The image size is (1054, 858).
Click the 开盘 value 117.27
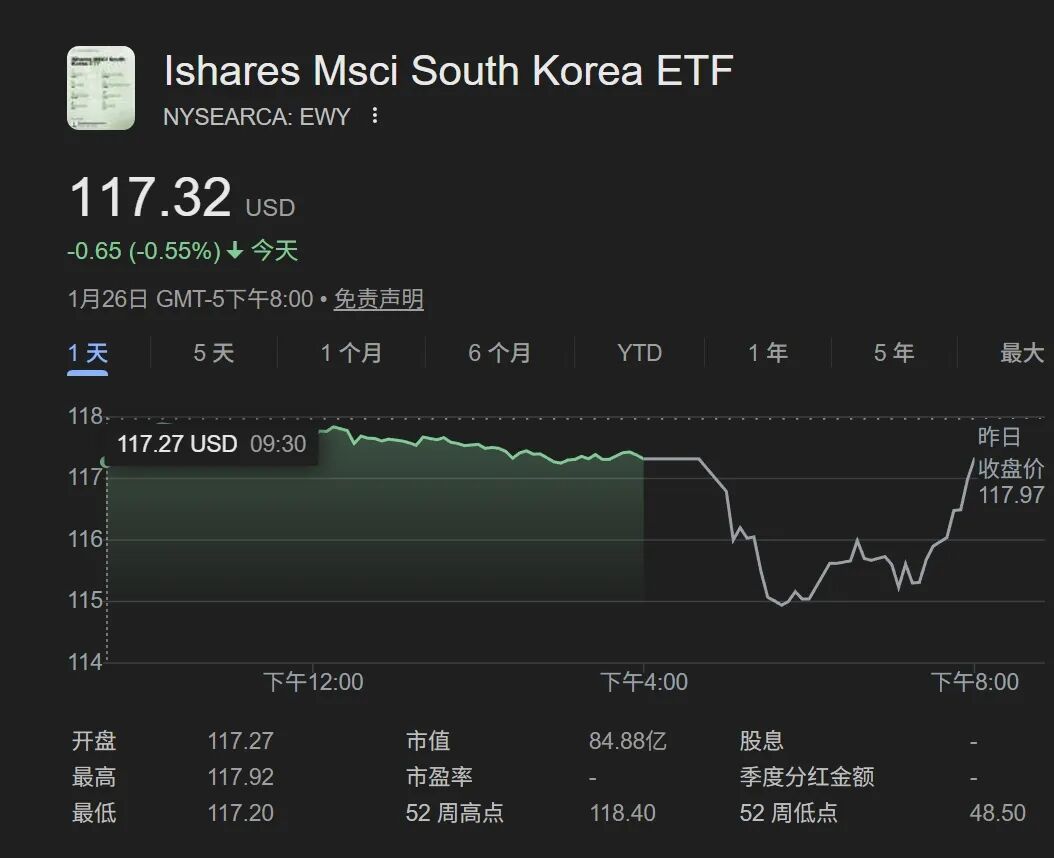point(244,741)
